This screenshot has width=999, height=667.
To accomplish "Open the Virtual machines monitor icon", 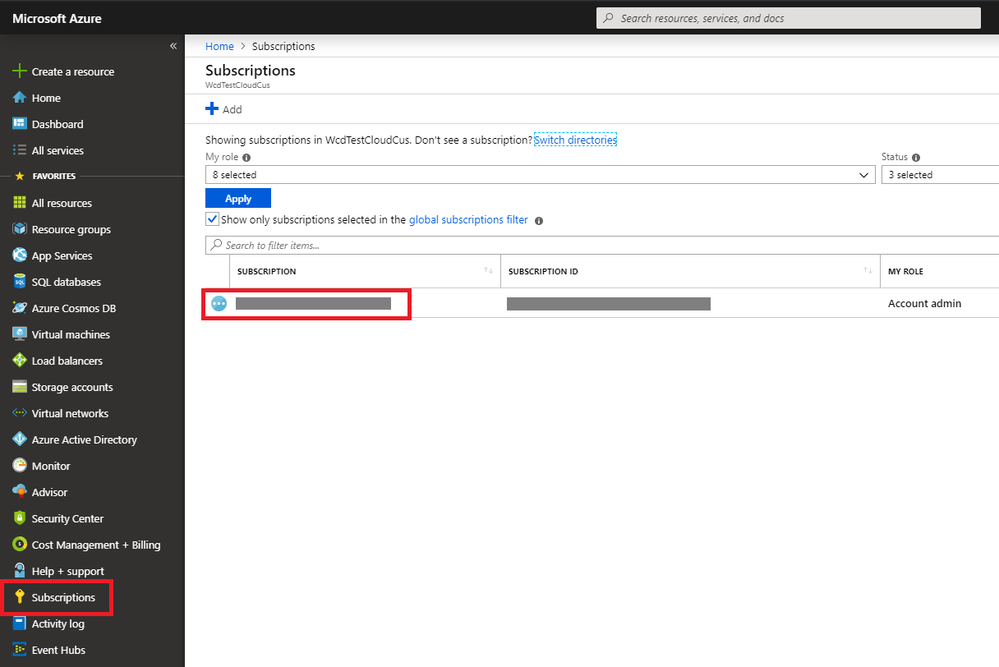I will 20,334.
